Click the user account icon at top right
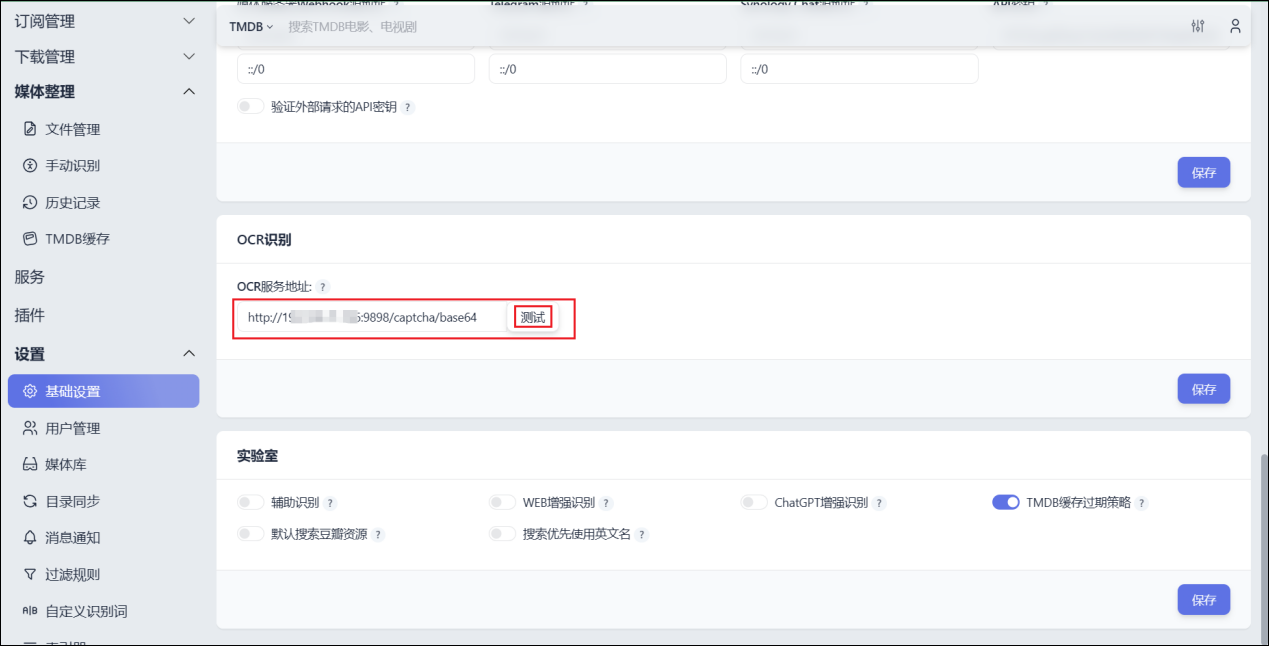 click(1236, 27)
